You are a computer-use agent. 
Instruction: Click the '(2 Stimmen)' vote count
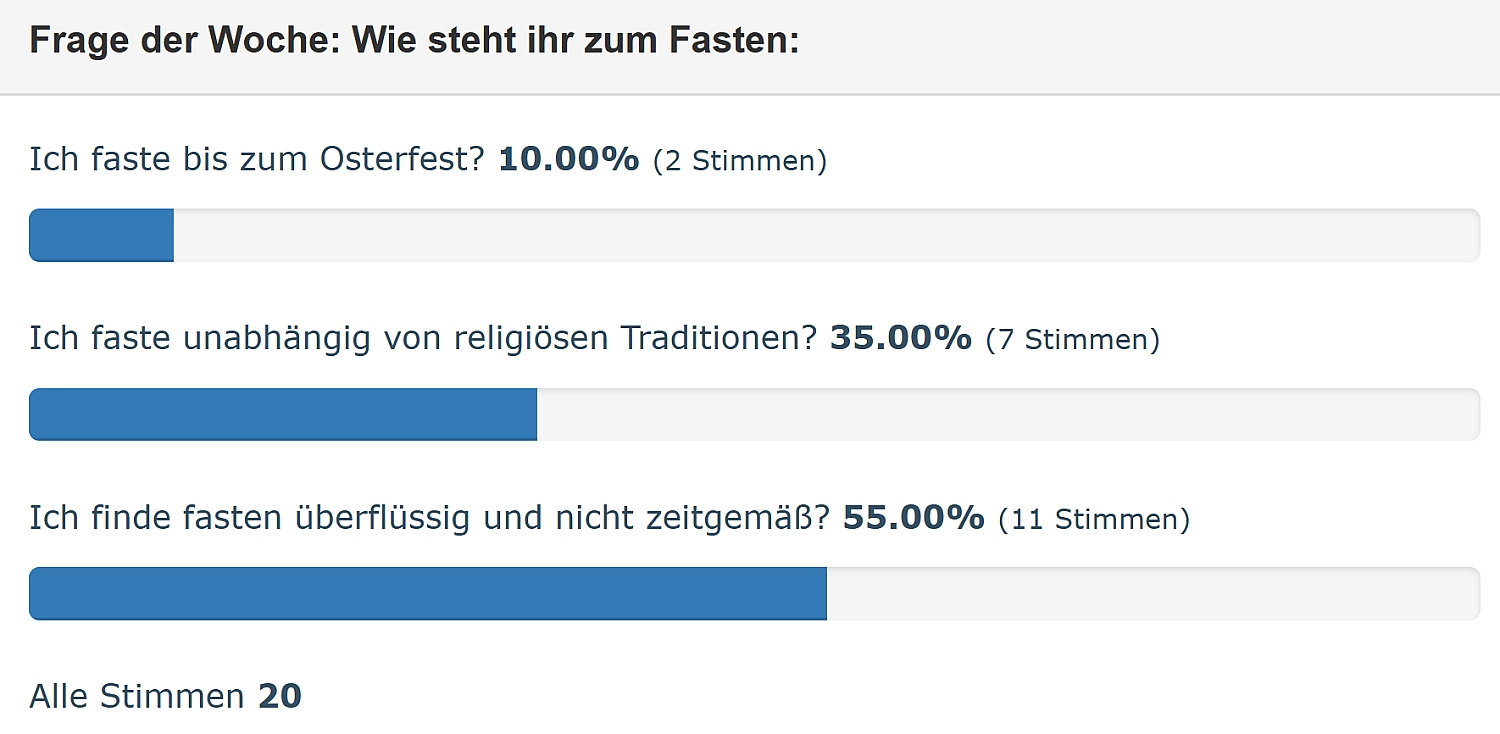pos(740,161)
